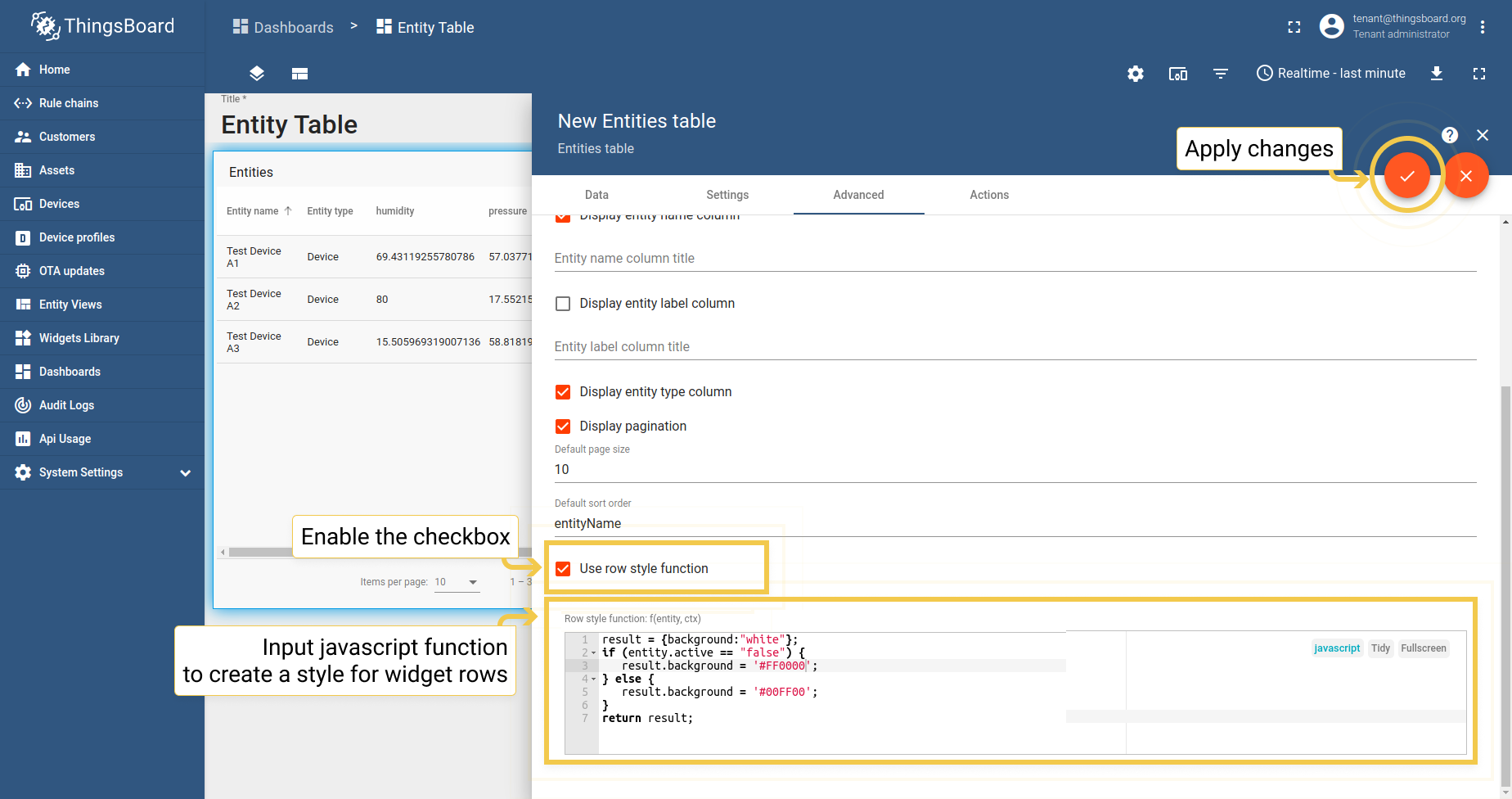Open dashboard settings gear icon
The image size is (1512, 799).
pyautogui.click(x=1135, y=74)
